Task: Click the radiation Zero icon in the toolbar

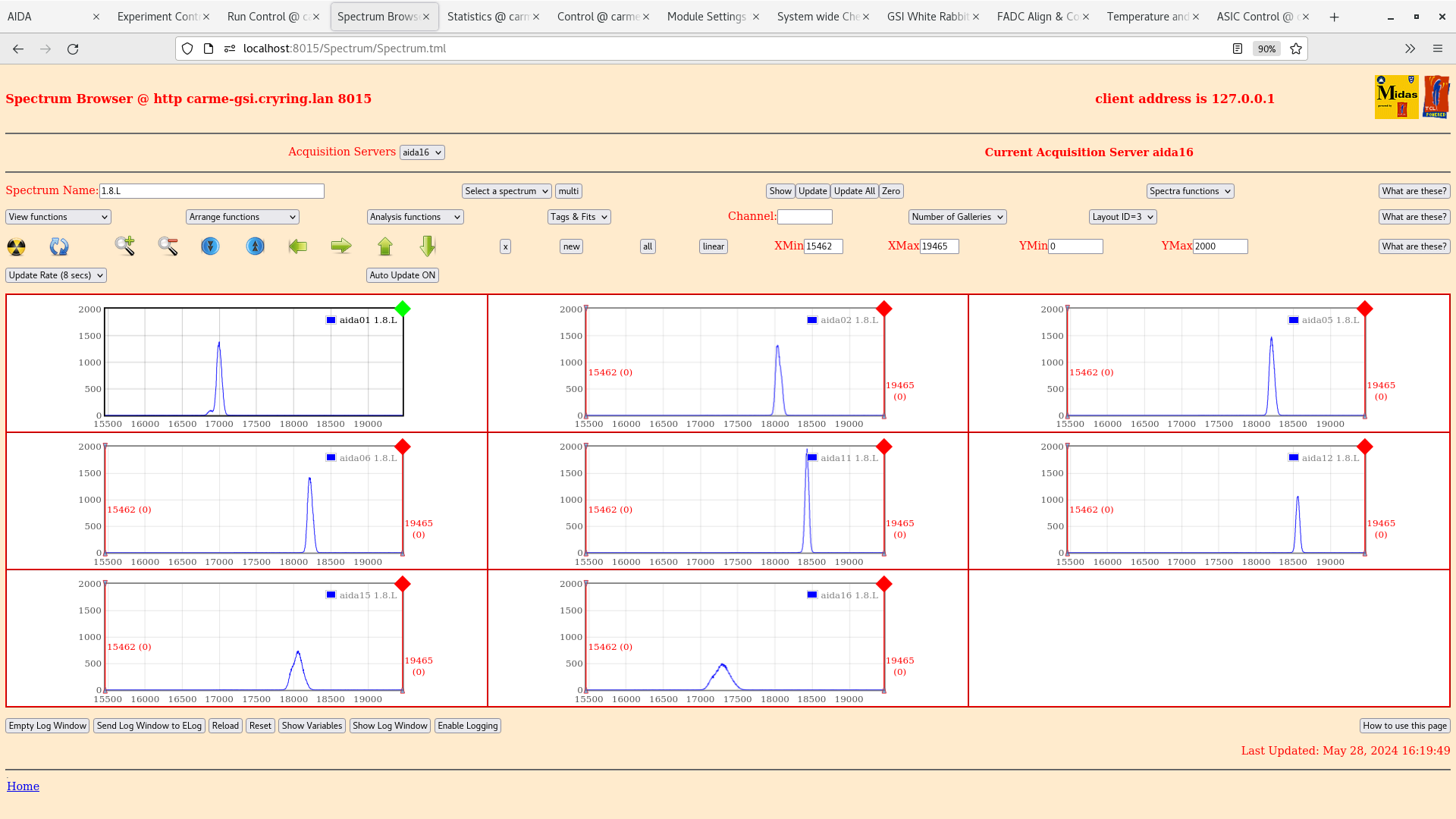Action: (x=15, y=246)
